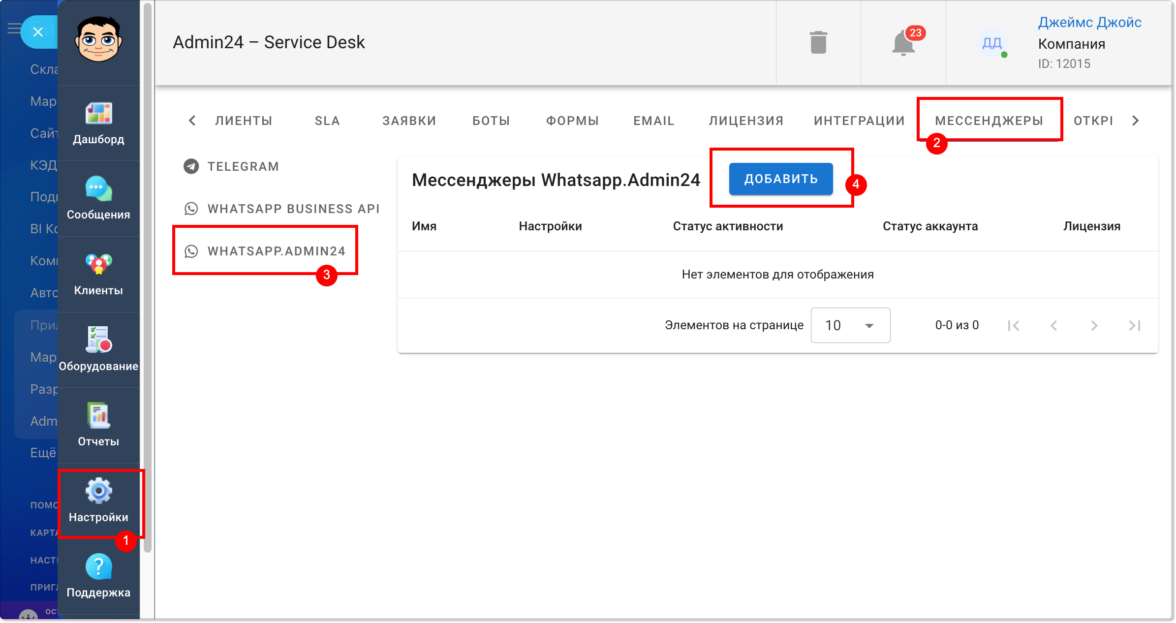The height and width of the screenshot is (623, 1176).
Task: Go to previous page pagination arrow
Action: click(1054, 325)
